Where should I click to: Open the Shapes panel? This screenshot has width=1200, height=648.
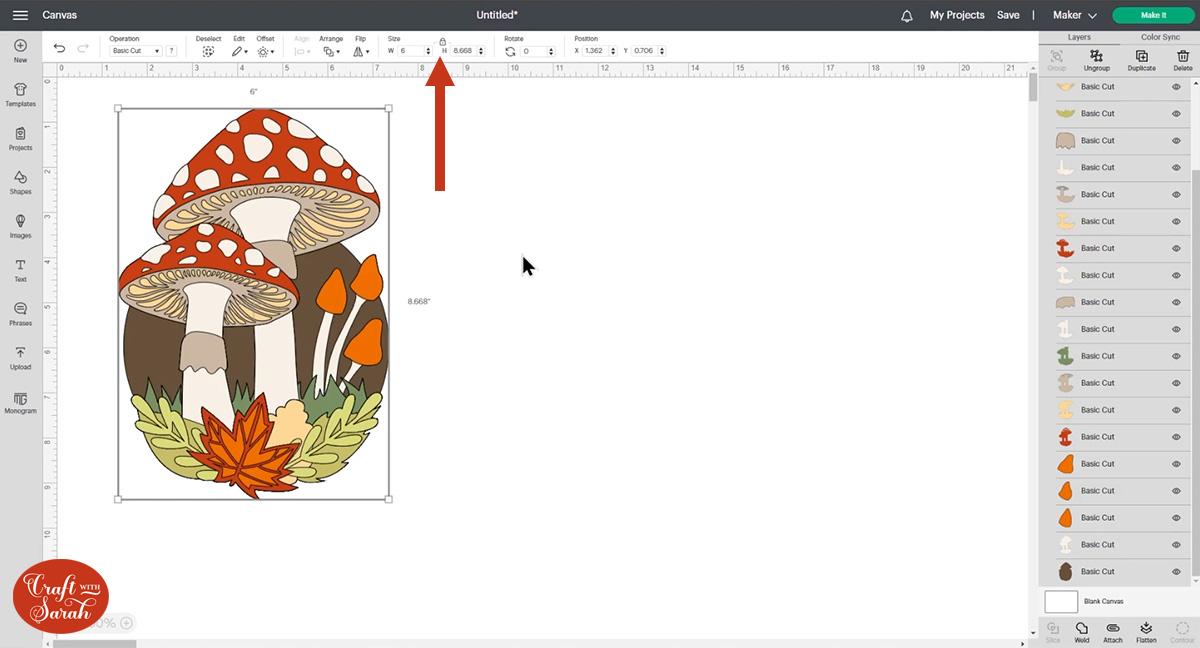click(x=20, y=183)
